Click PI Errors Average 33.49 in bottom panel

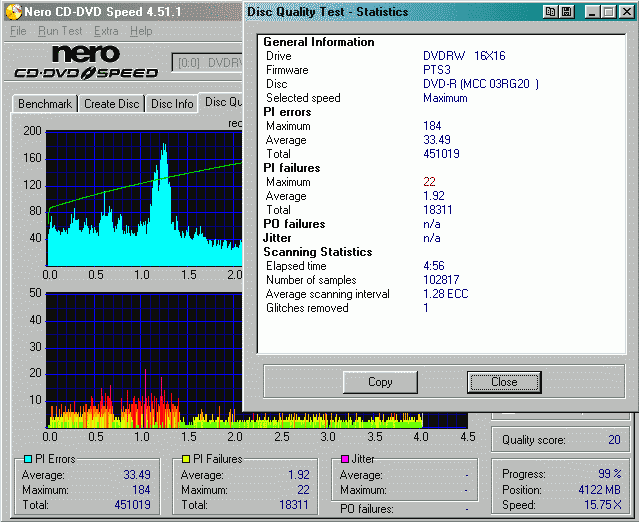[137, 475]
